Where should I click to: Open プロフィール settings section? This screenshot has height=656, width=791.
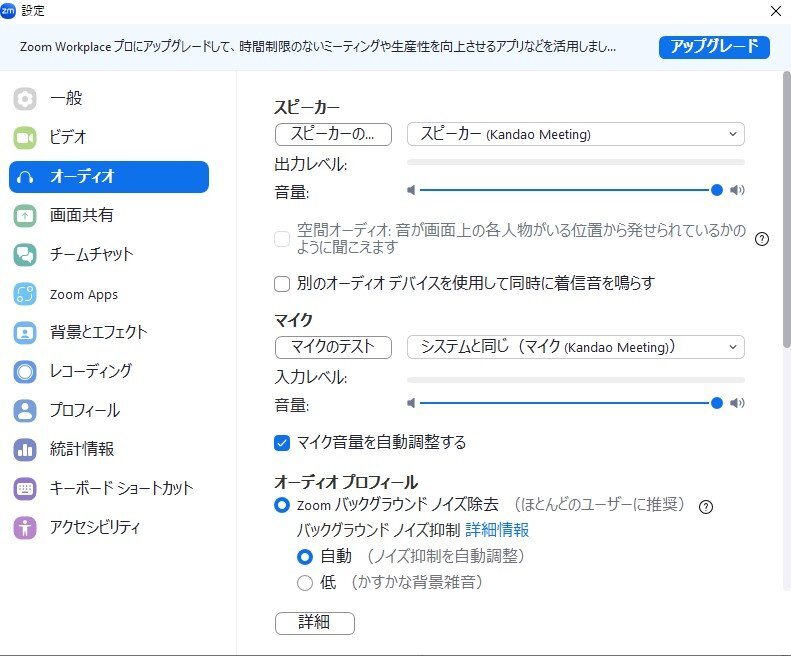coord(109,411)
